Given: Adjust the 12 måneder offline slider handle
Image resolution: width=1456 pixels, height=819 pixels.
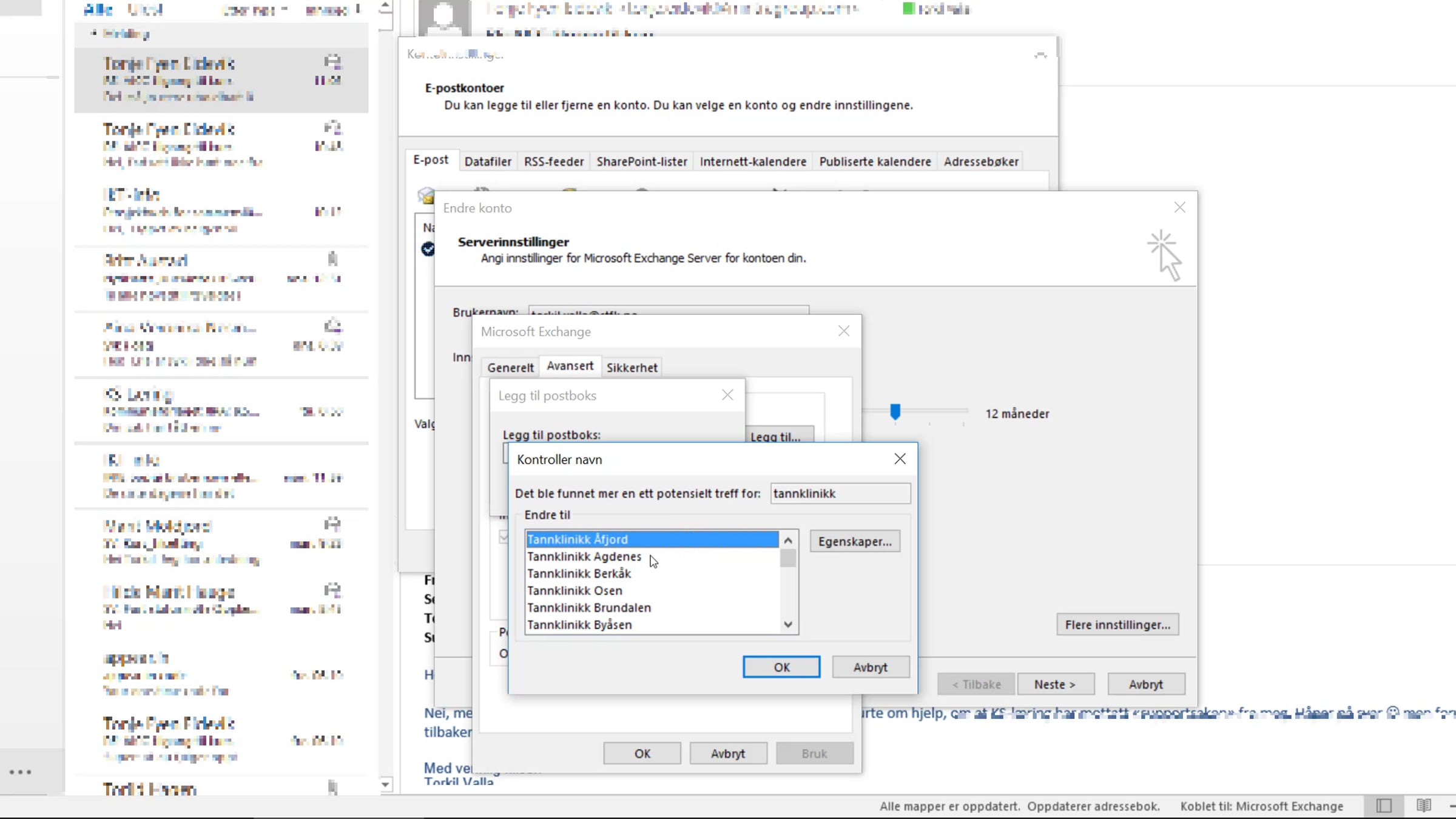Looking at the screenshot, I should 895,412.
